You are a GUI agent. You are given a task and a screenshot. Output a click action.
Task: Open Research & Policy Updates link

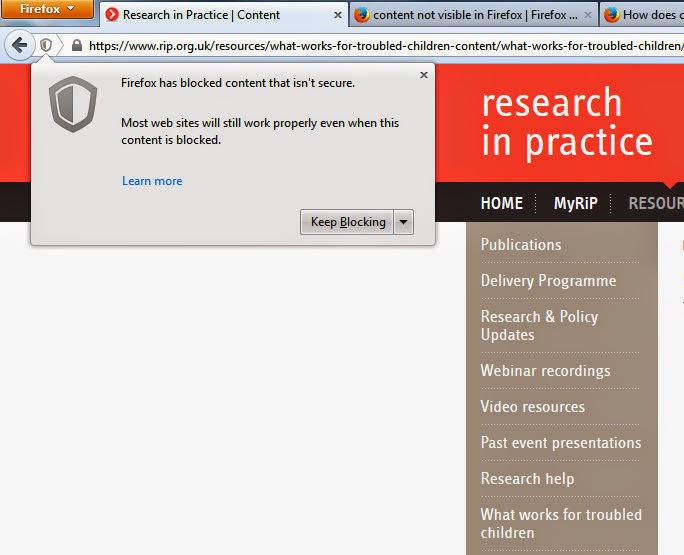pos(539,325)
